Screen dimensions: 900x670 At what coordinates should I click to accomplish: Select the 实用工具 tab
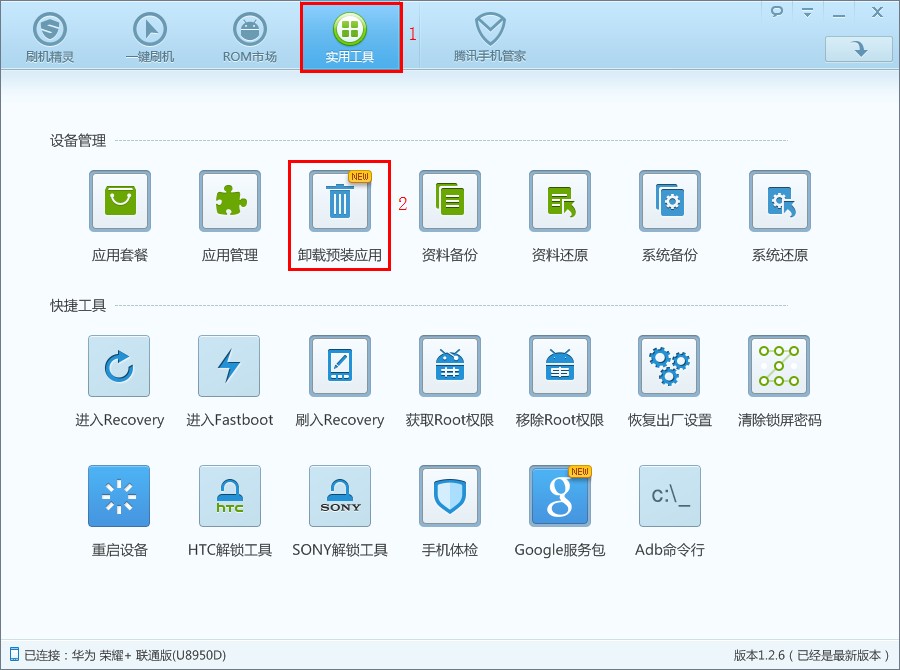click(350, 37)
